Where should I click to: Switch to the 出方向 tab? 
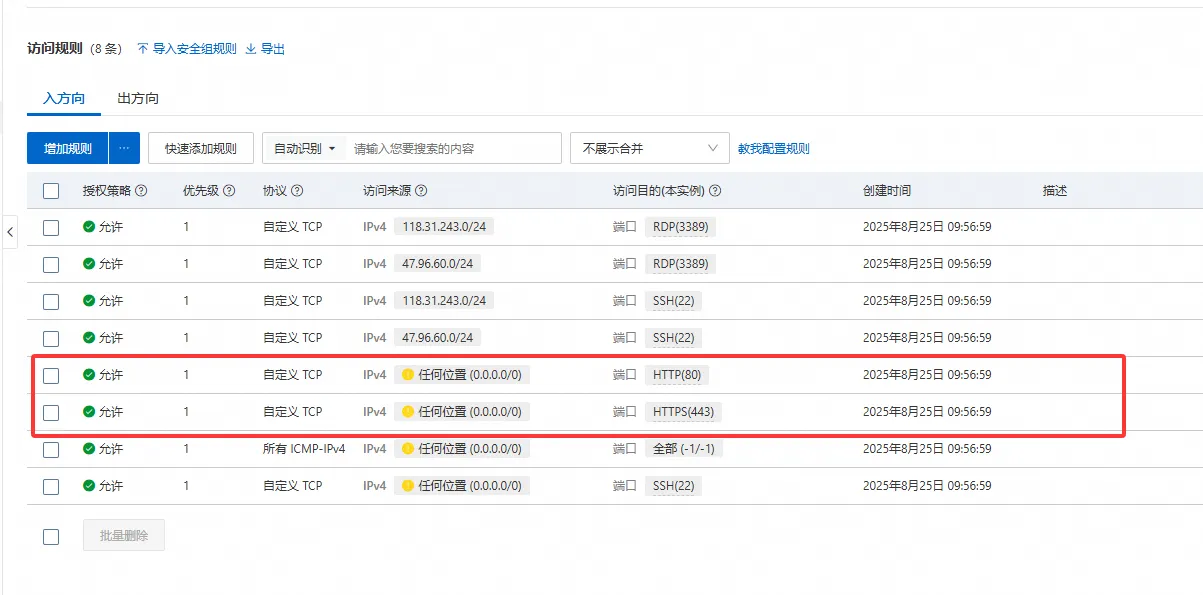[138, 98]
